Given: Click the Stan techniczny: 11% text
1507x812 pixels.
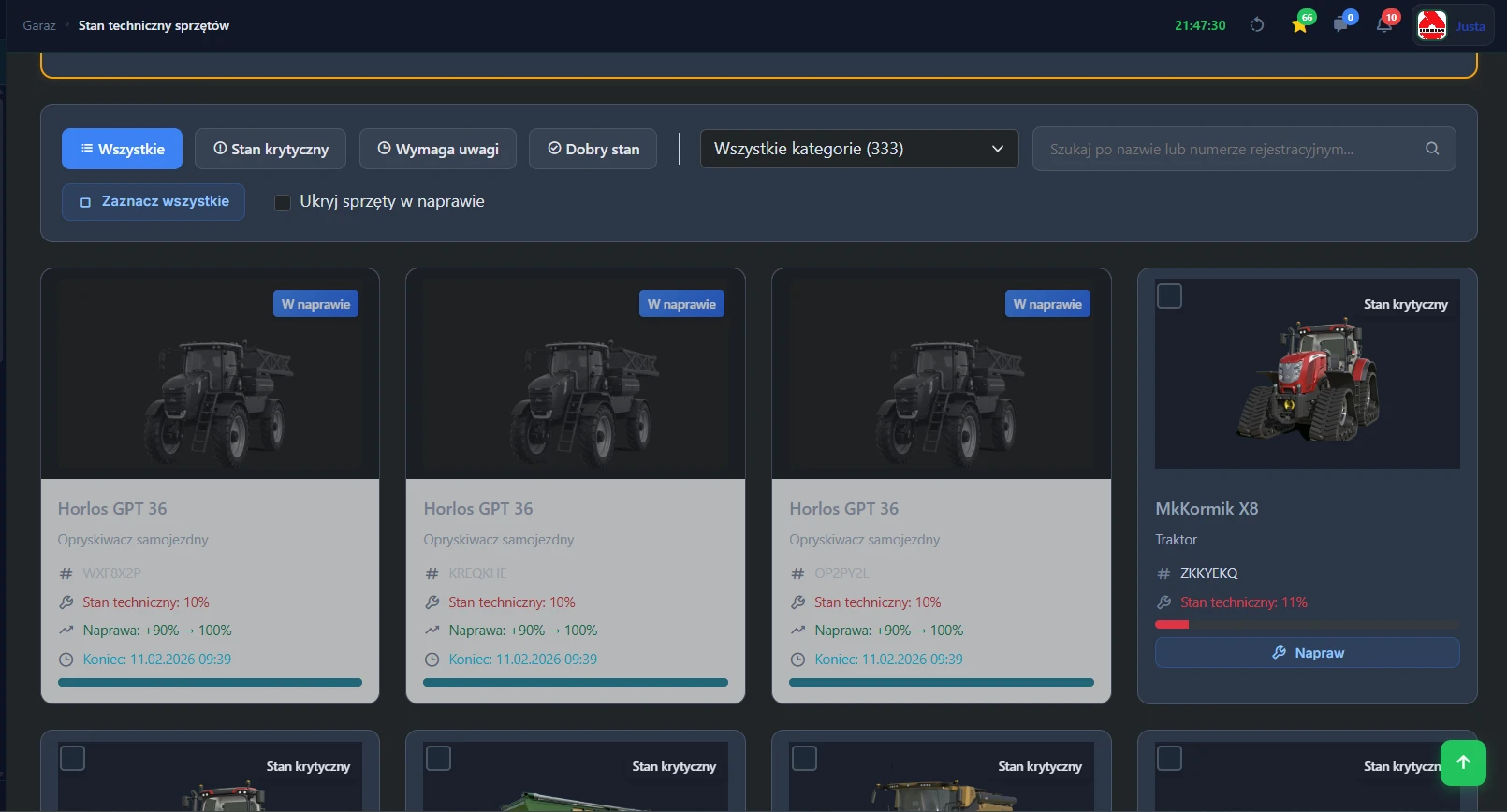Looking at the screenshot, I should pos(1244,602).
